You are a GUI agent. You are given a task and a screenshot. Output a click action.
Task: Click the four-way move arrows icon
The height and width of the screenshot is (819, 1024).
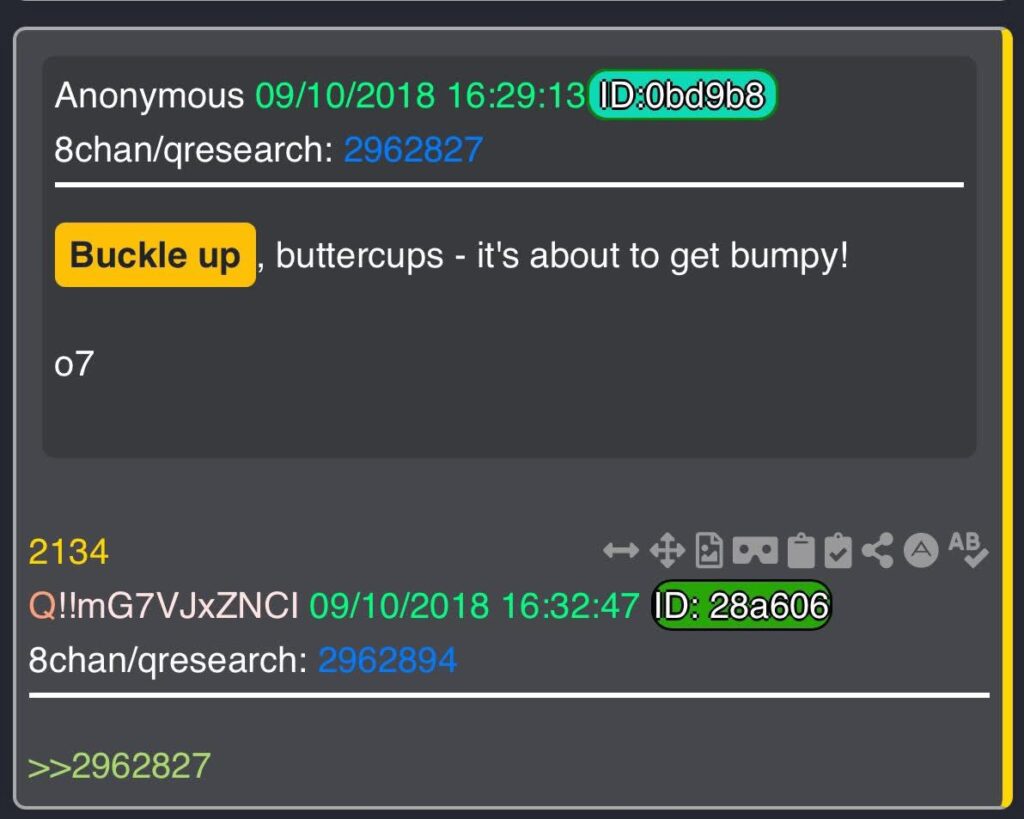667,551
